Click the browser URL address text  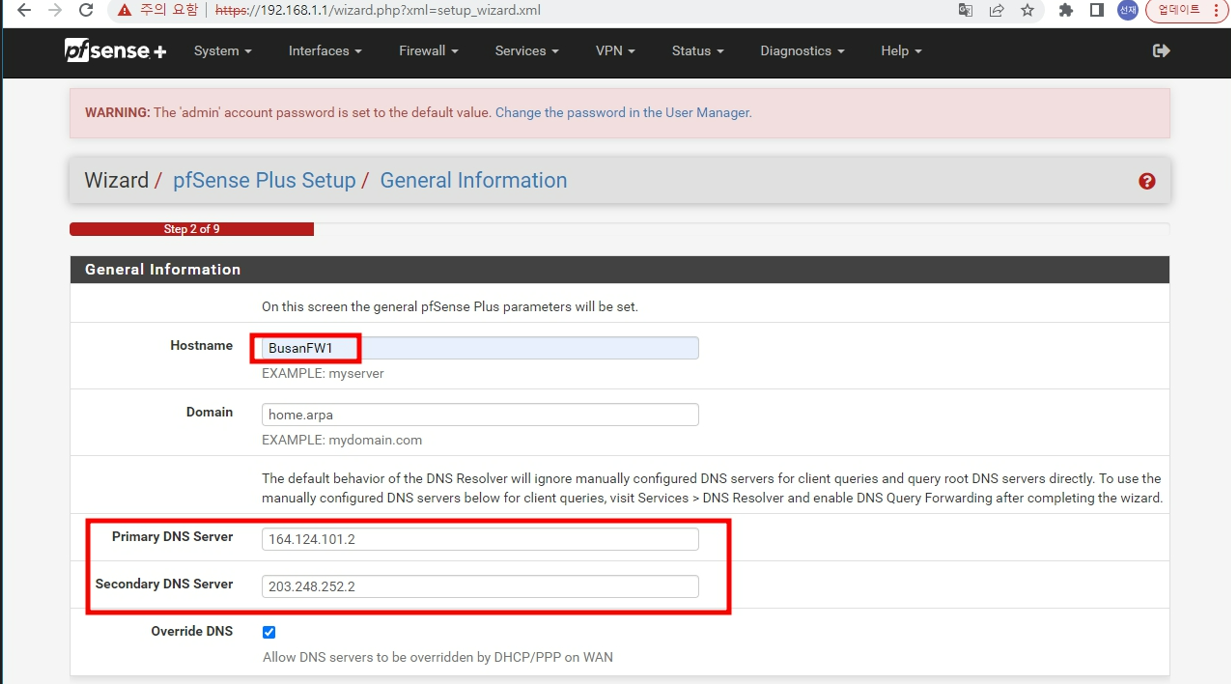(378, 10)
